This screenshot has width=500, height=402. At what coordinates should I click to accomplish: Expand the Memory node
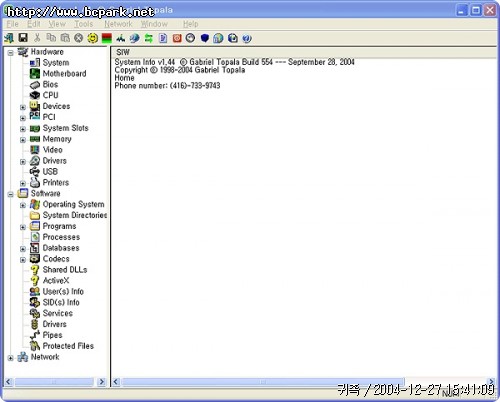pyautogui.click(x=23, y=140)
